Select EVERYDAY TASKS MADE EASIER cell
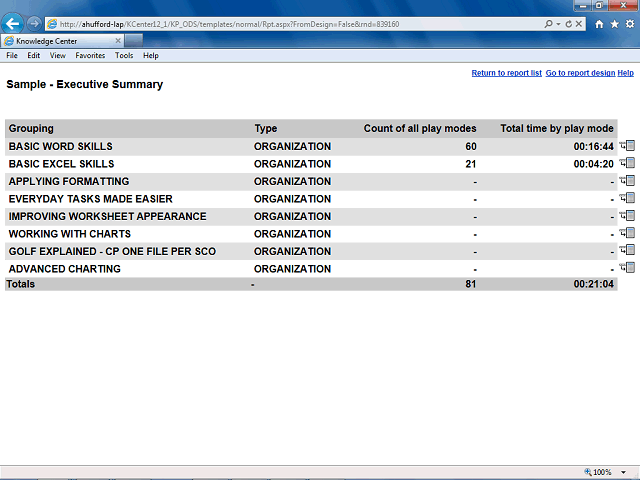 91,199
